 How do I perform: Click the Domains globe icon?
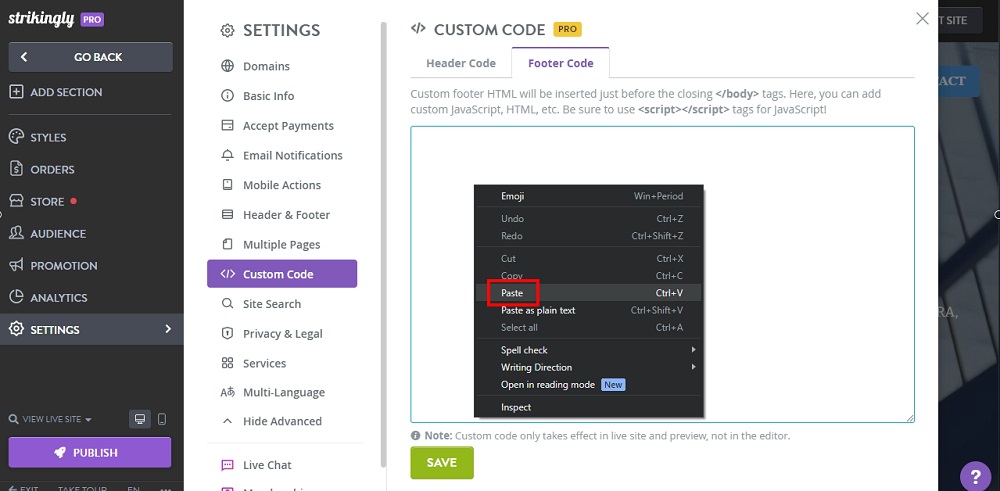[227, 66]
